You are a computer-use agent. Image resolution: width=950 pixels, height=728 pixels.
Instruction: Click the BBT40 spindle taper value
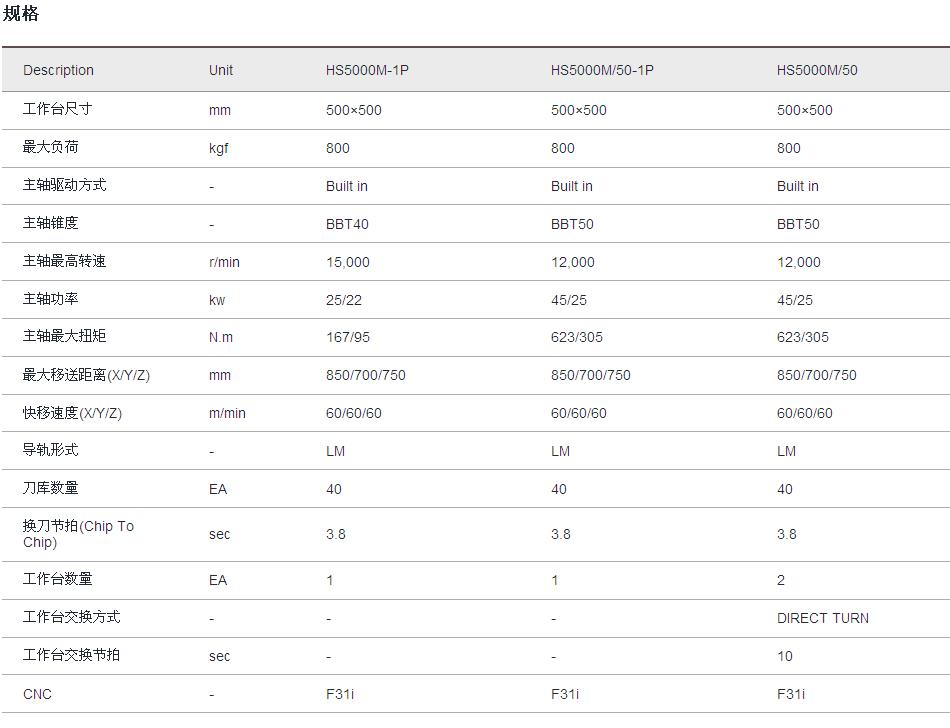tap(347, 224)
